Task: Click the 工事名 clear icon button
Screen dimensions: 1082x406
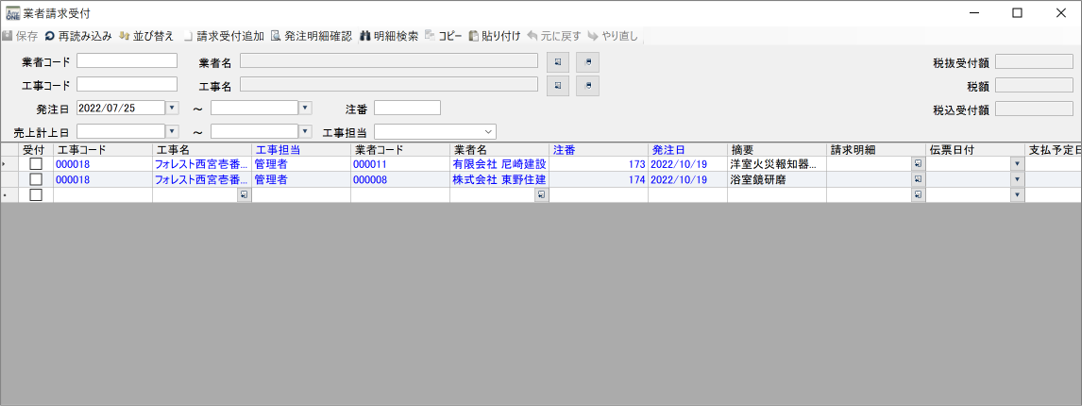Action: (x=588, y=86)
